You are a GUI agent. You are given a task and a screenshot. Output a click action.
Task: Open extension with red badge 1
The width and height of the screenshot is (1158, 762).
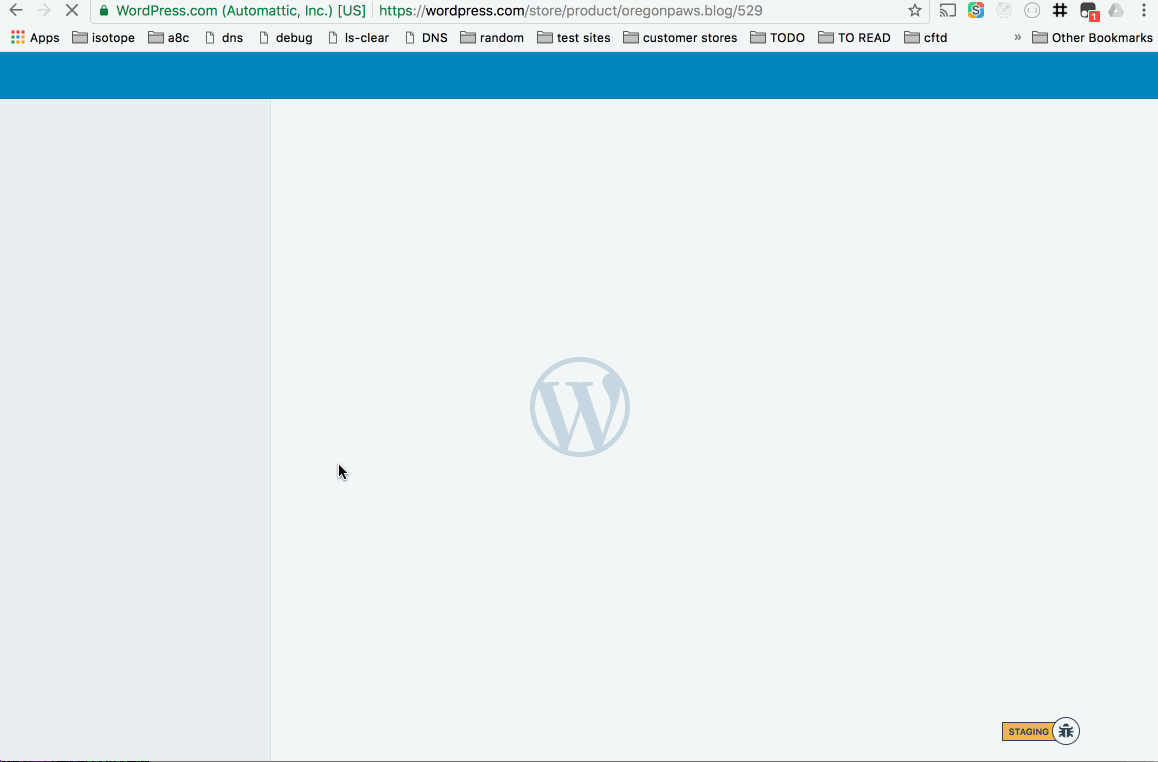[1089, 11]
